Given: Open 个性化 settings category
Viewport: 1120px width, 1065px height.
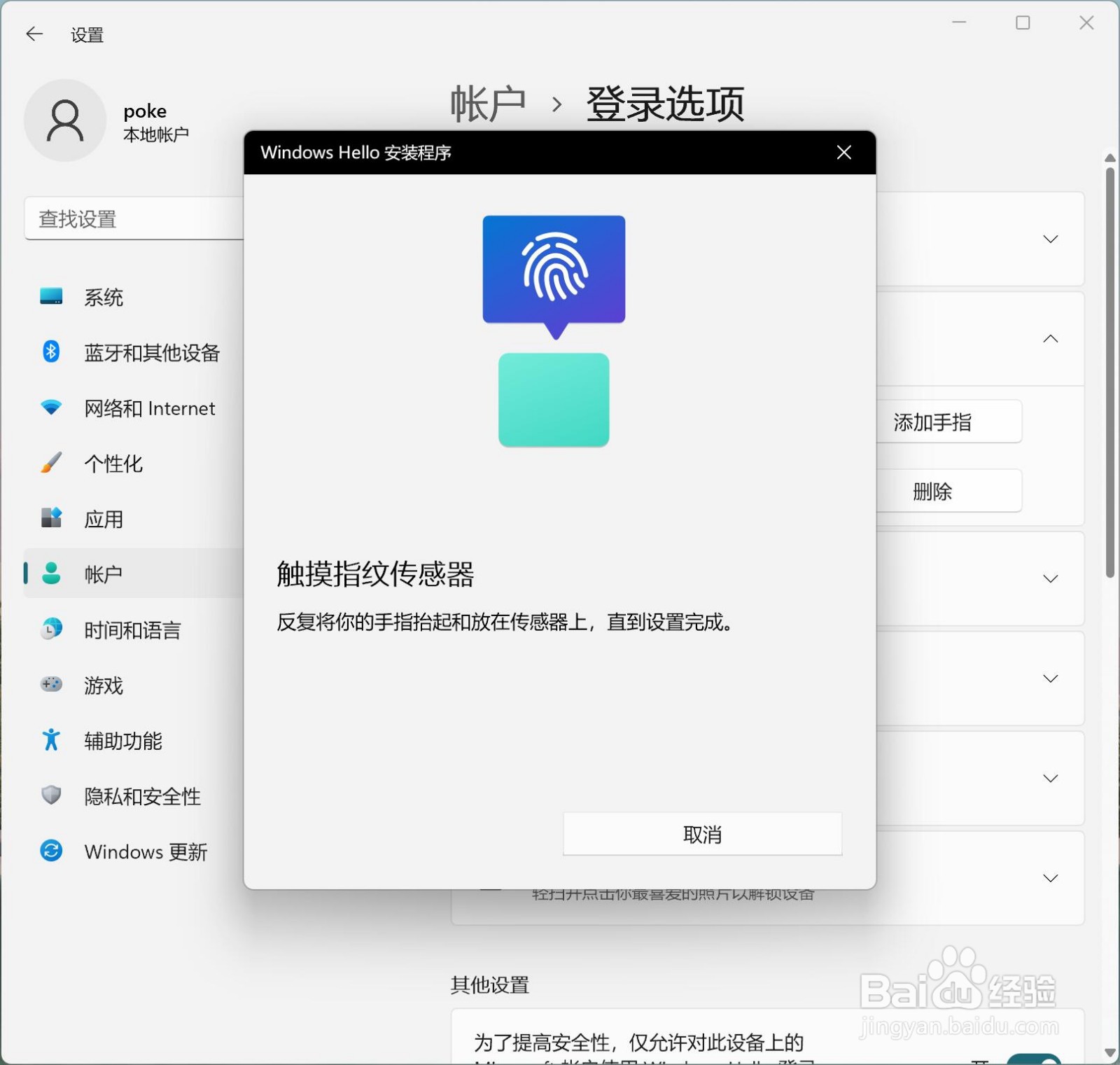Looking at the screenshot, I should tap(133, 463).
